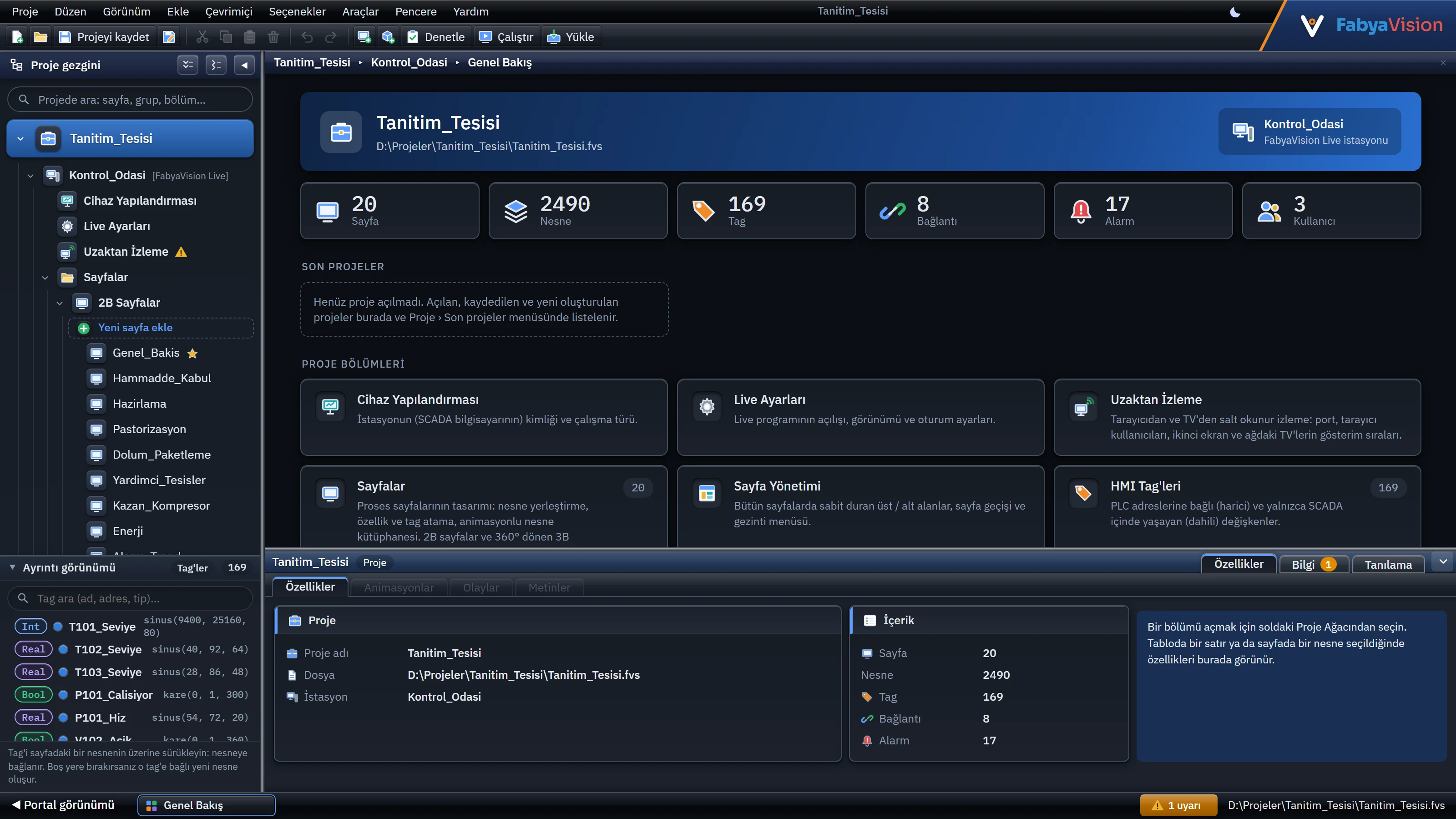The image size is (1456, 819).
Task: Select Olaylar tab in properties panel
Action: (x=480, y=587)
